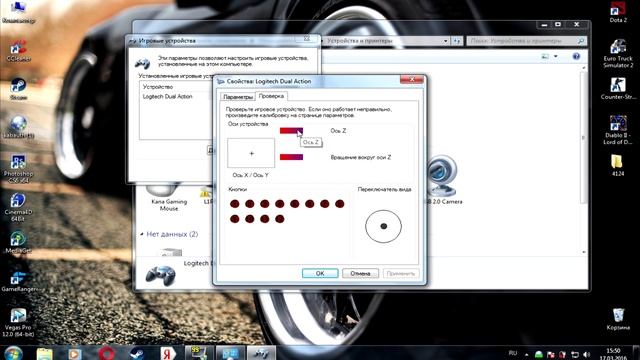Click the Logitech gamepad icon in the details pane
The width and height of the screenshot is (640, 360).
click(160, 275)
